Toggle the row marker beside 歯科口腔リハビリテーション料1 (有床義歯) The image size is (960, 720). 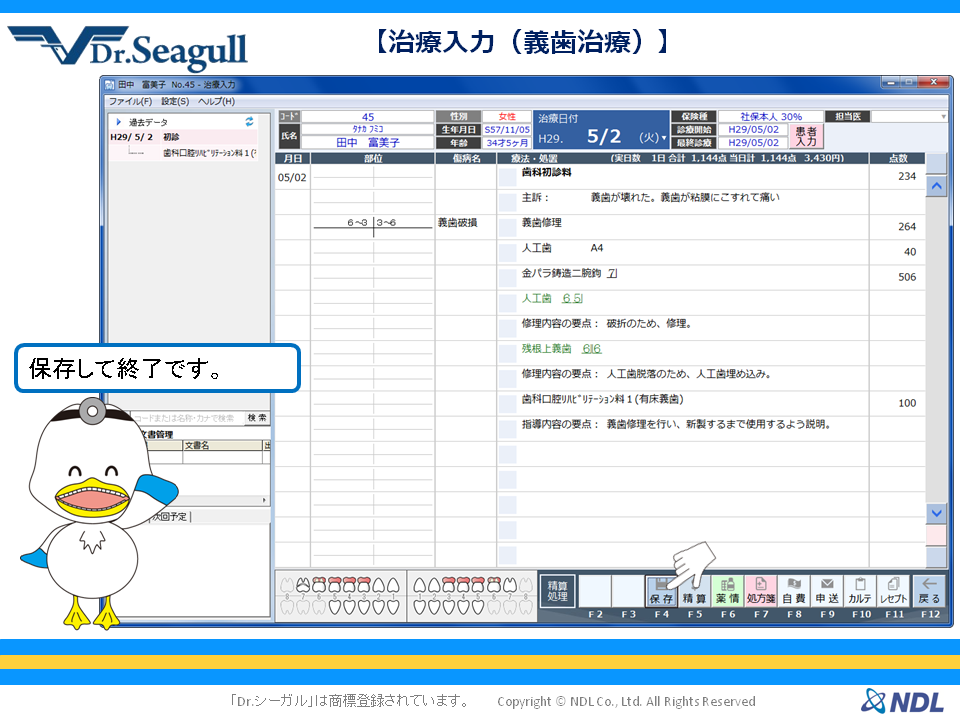tap(508, 403)
